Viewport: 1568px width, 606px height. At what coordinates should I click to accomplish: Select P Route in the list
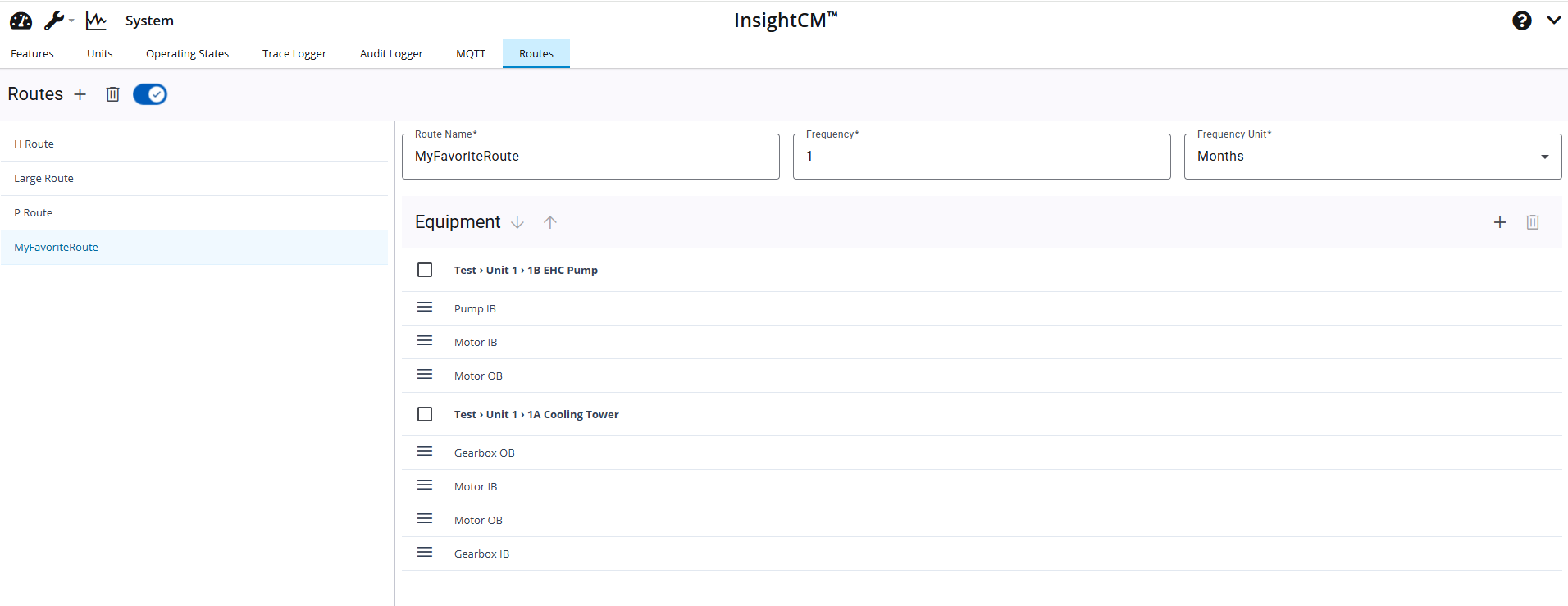[194, 213]
